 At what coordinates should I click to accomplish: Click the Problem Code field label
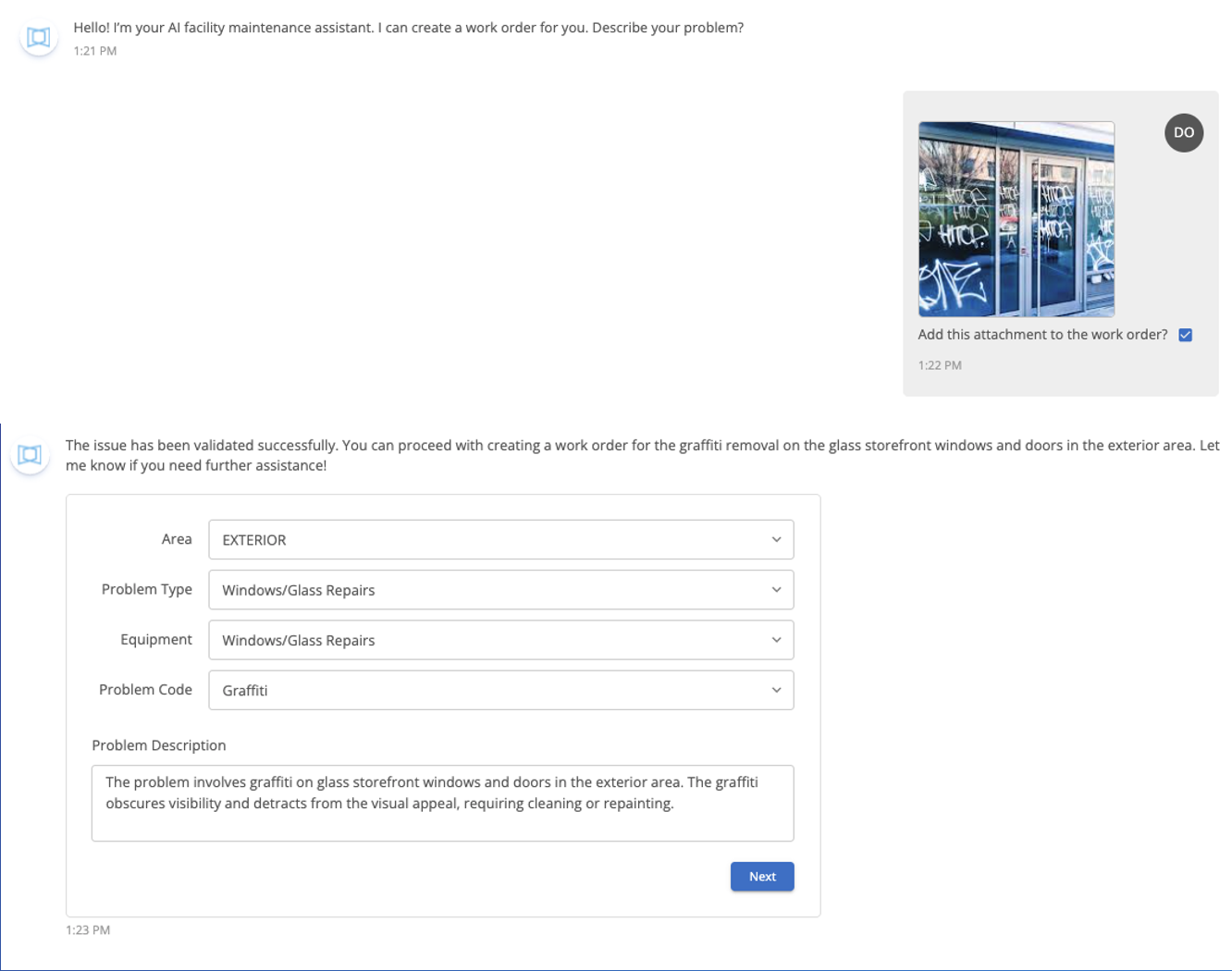[x=145, y=689]
